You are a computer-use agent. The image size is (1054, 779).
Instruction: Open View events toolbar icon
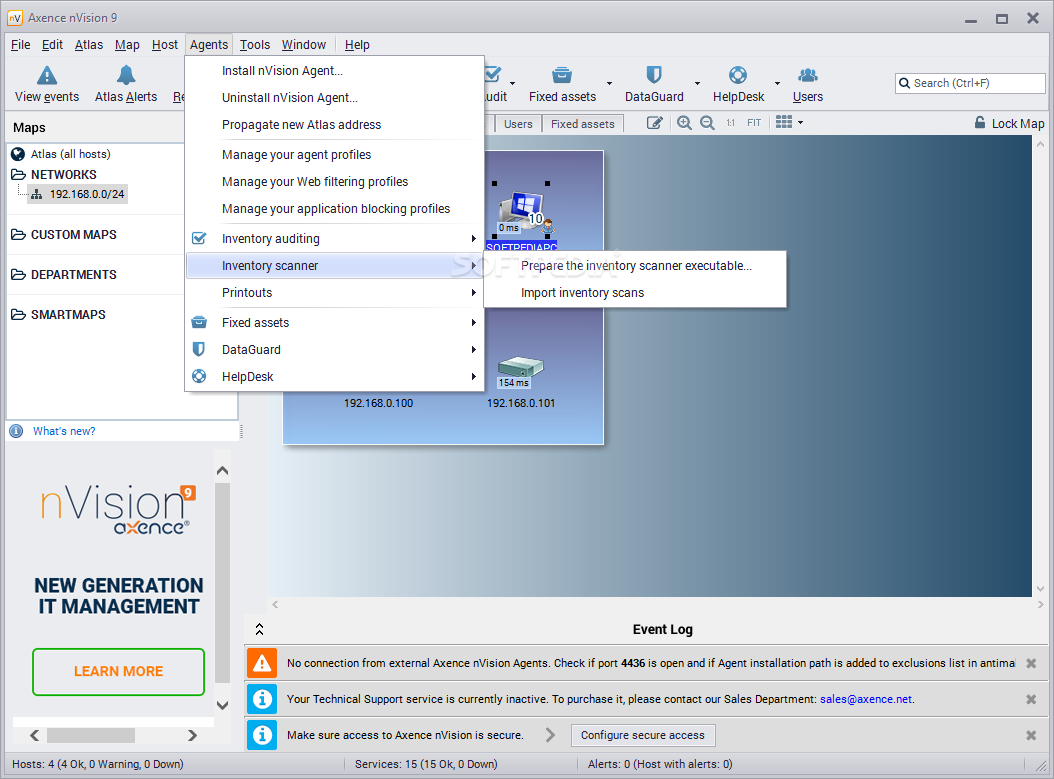[47, 75]
